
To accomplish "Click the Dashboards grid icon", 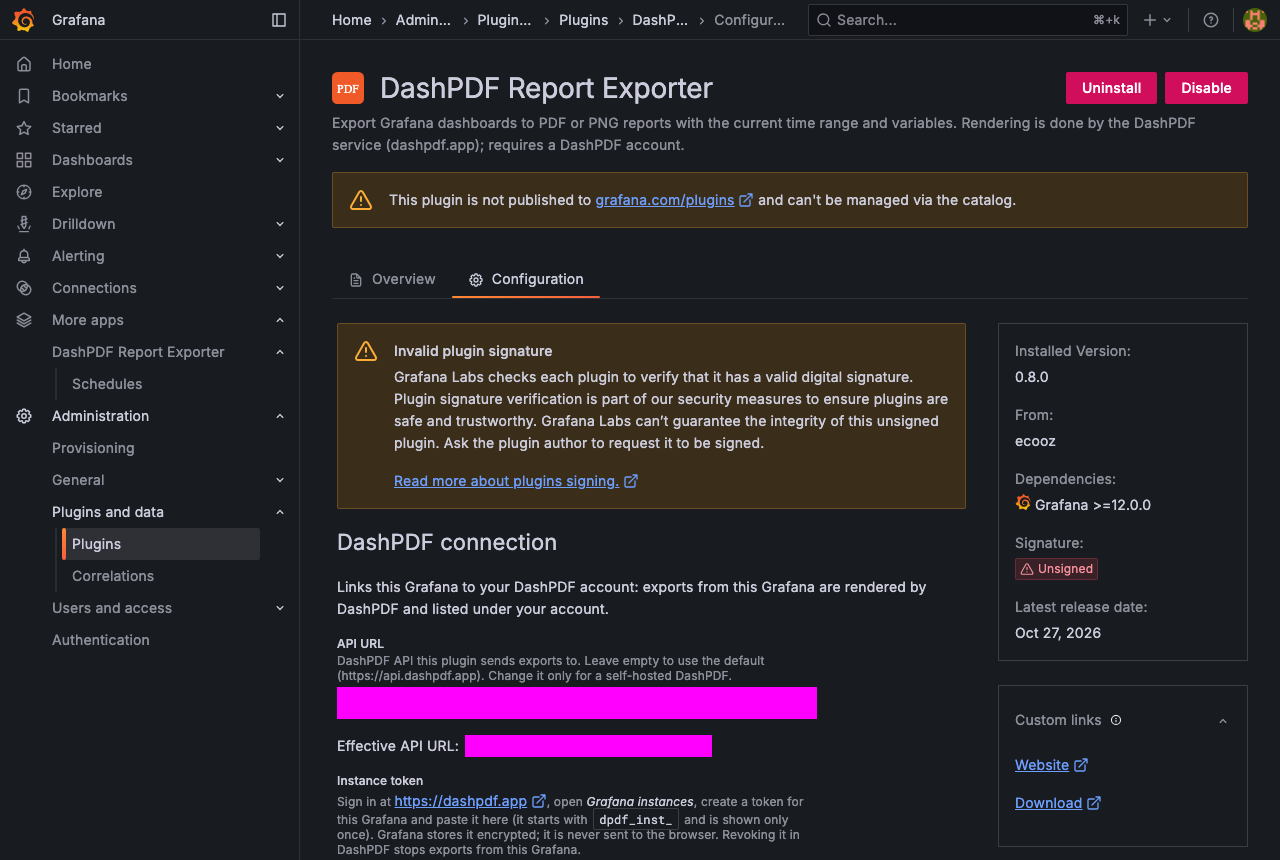I will coord(24,160).
